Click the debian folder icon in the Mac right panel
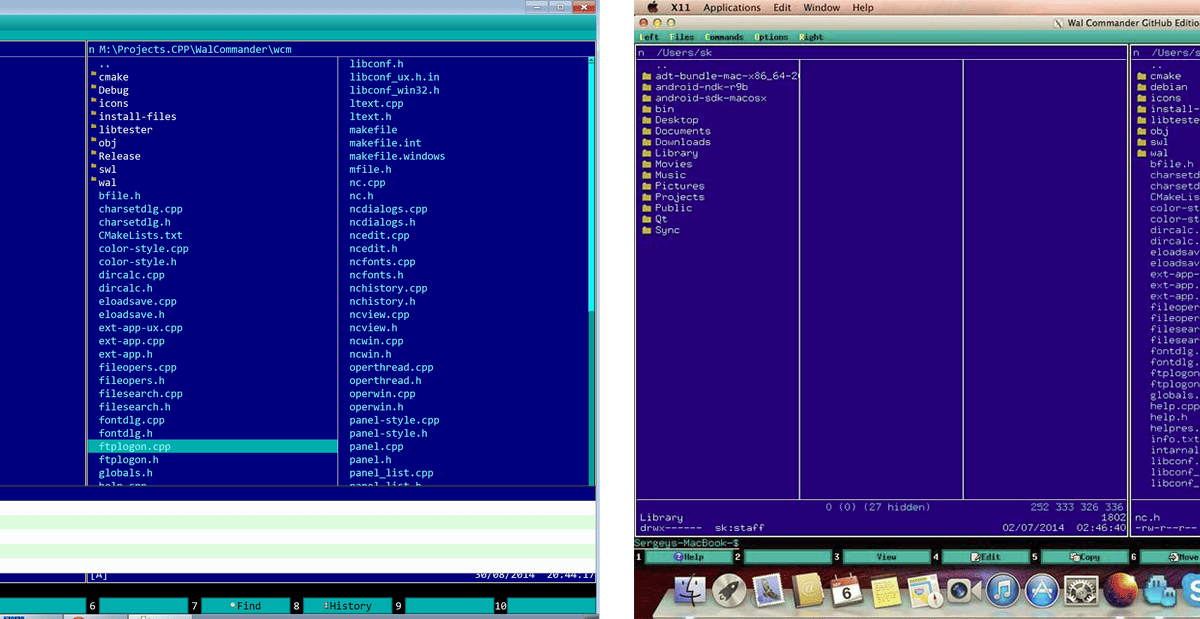1200x619 pixels. pyautogui.click(x=1142, y=87)
